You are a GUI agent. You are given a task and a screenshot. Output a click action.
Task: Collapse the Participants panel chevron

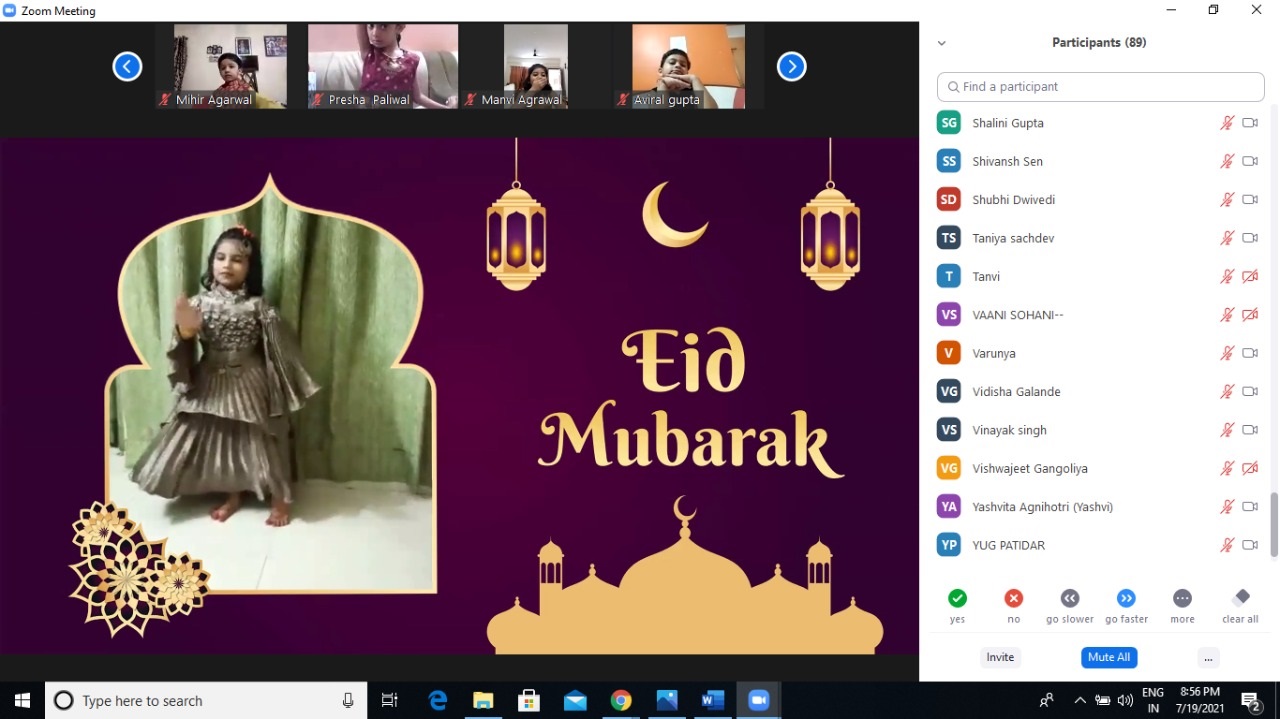[941, 43]
